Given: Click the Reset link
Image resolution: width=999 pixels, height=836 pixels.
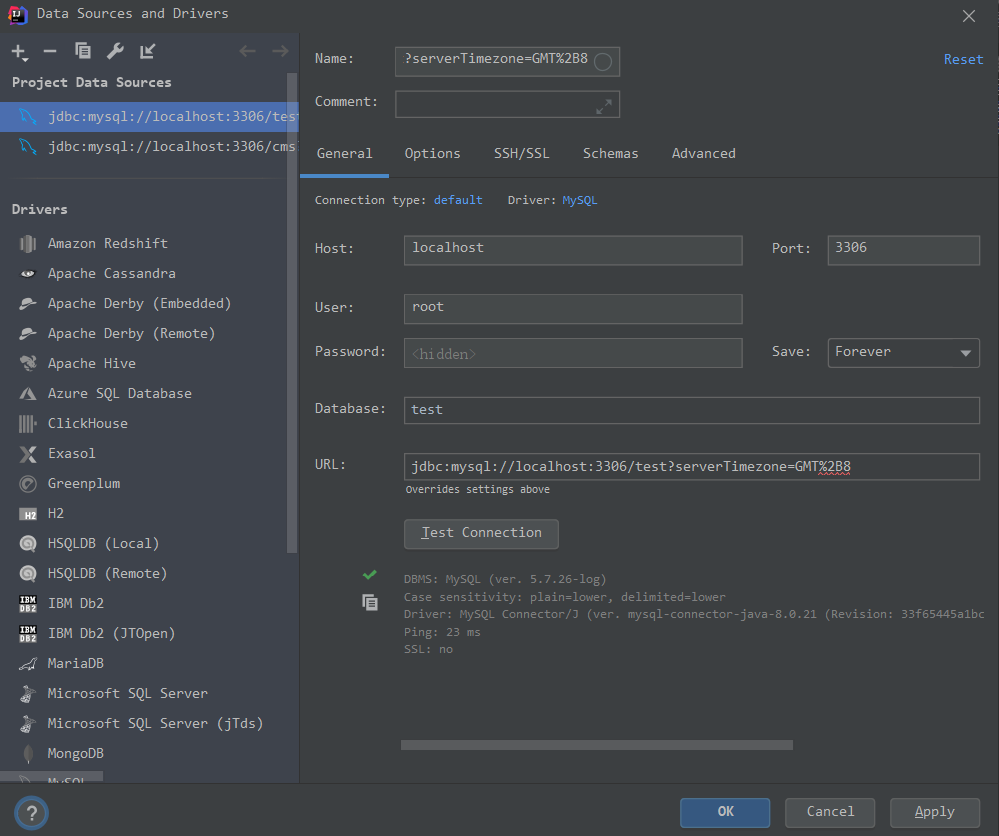Looking at the screenshot, I should tap(963, 60).
